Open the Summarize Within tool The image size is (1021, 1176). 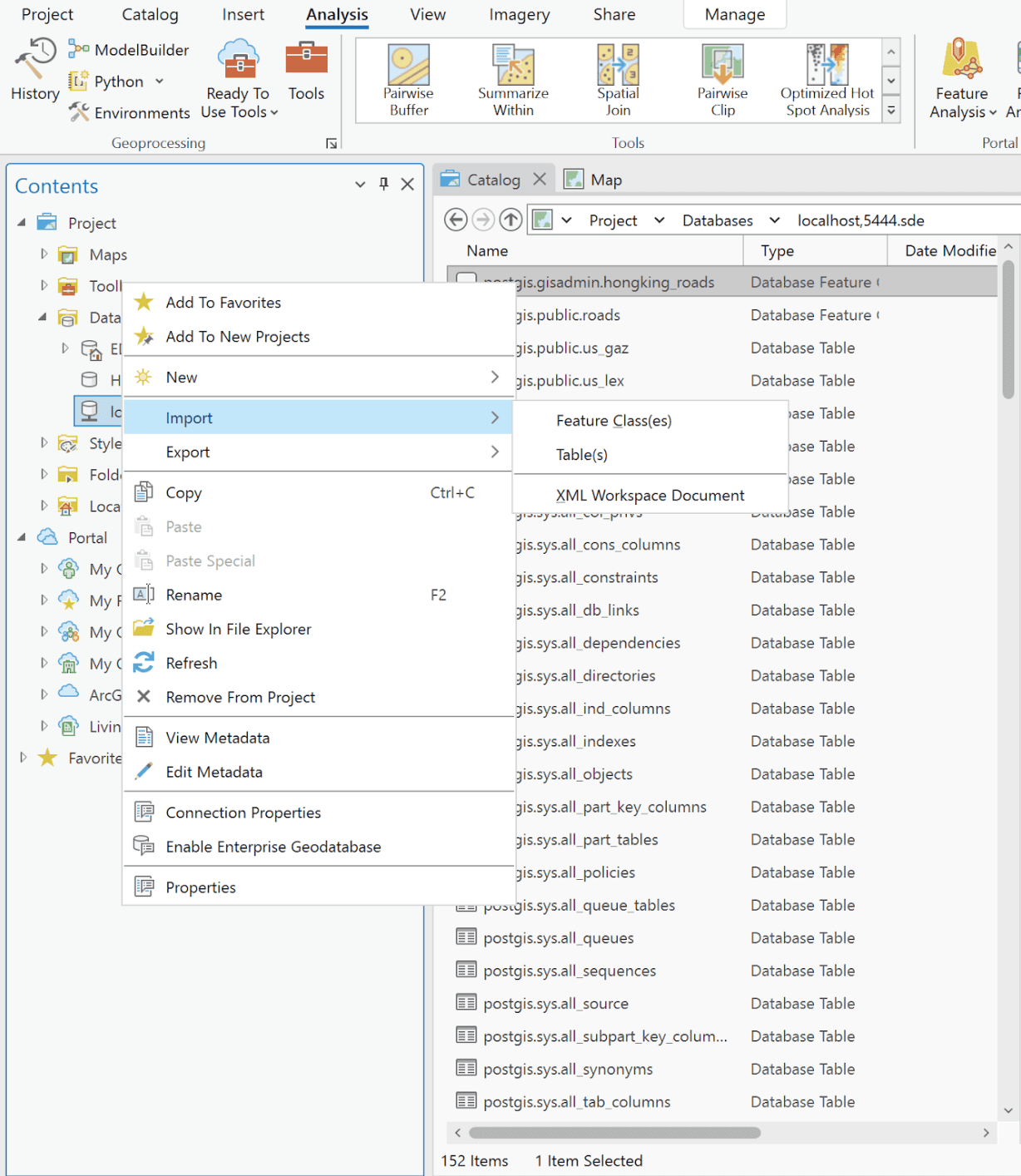[x=512, y=79]
